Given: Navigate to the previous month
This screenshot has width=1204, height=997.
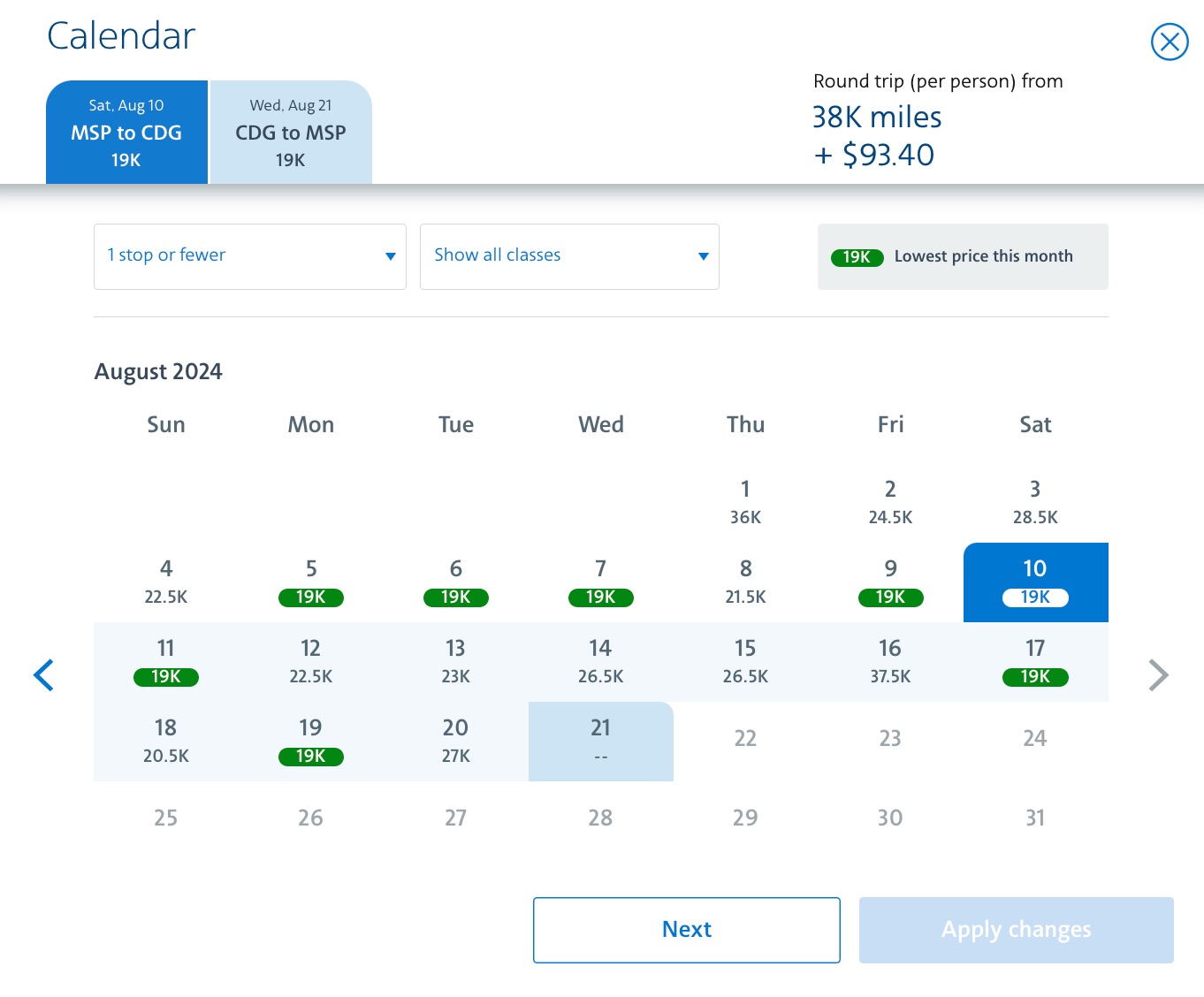Looking at the screenshot, I should coord(42,674).
